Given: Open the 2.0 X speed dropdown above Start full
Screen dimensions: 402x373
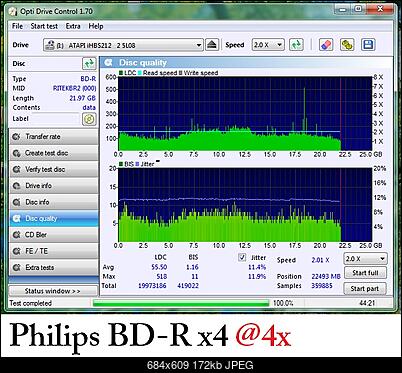Looking at the screenshot, I should click(365, 259).
